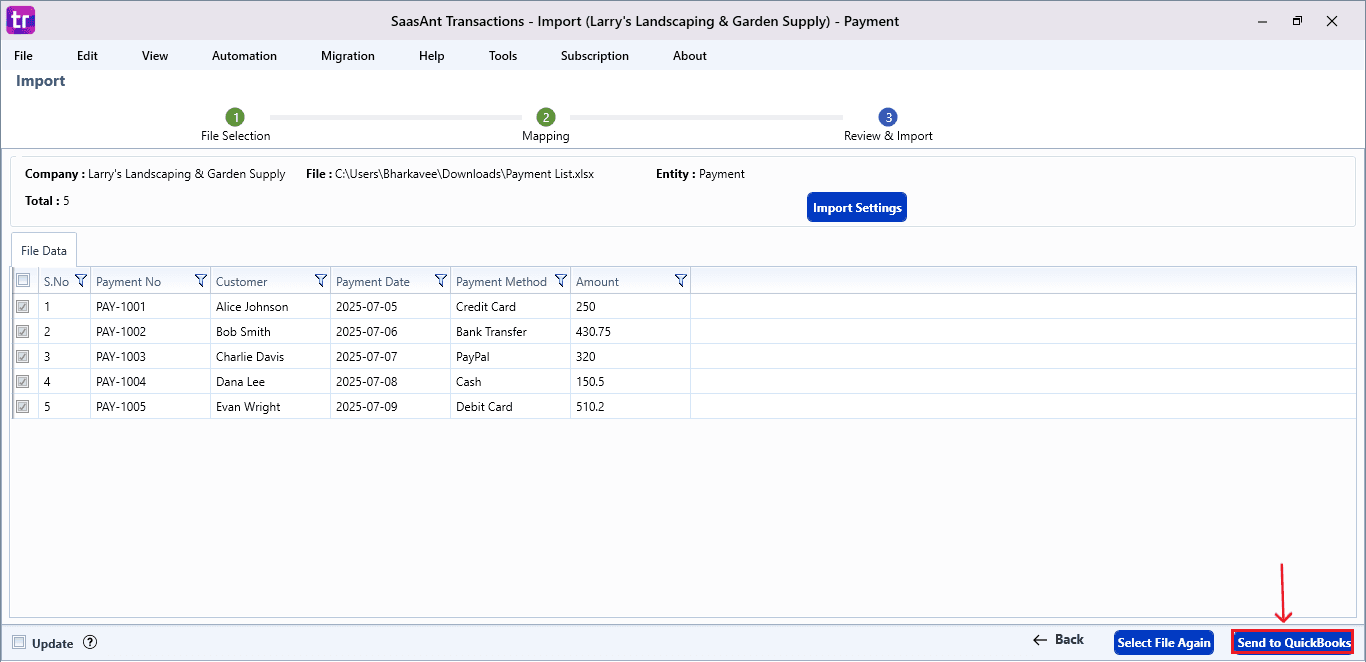Click the Back arrow icon
1366x662 pixels.
1040,639
